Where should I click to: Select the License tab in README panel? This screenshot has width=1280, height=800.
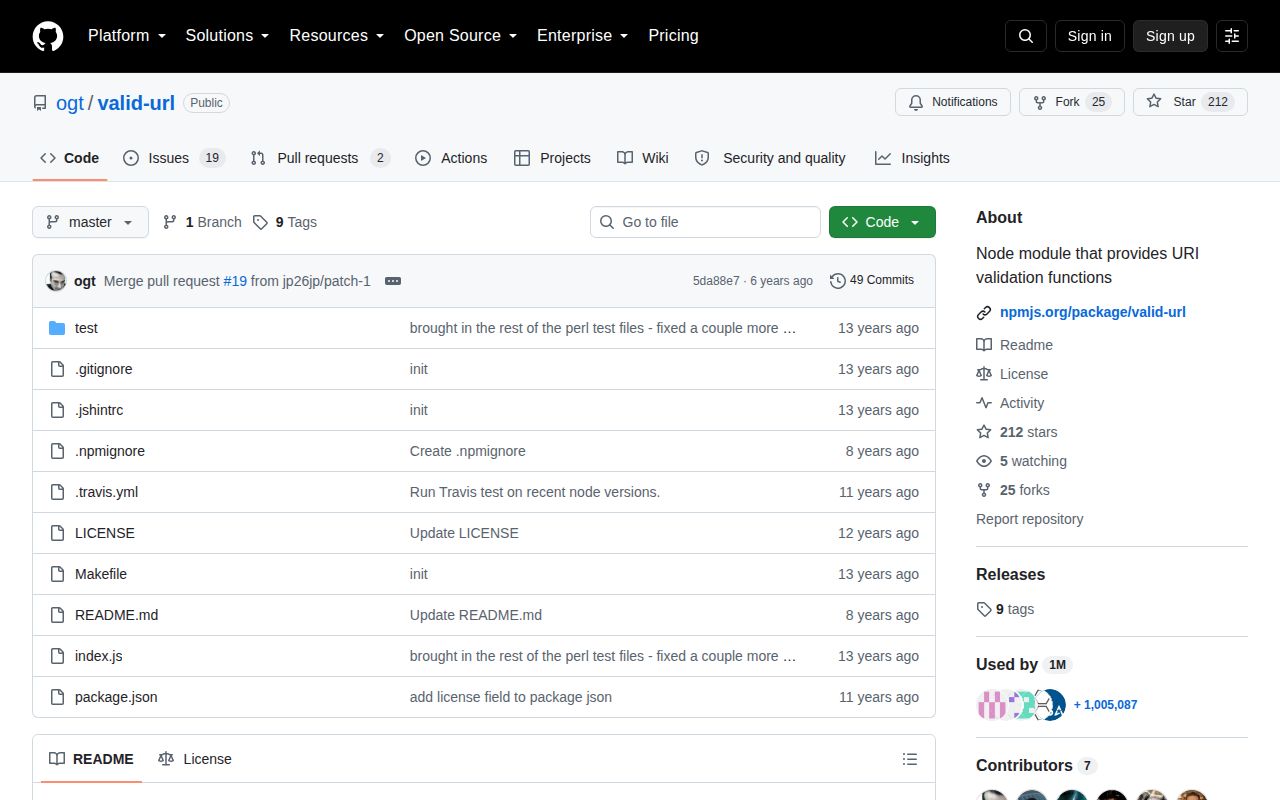tap(195, 759)
